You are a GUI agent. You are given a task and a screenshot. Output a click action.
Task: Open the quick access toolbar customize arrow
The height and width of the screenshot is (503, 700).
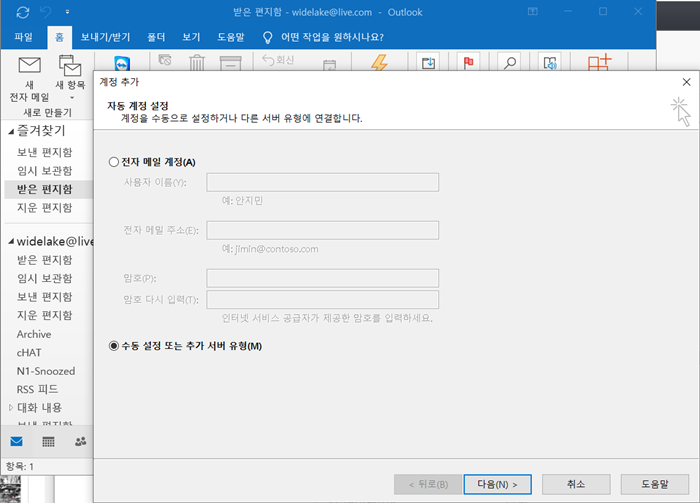[67, 12]
